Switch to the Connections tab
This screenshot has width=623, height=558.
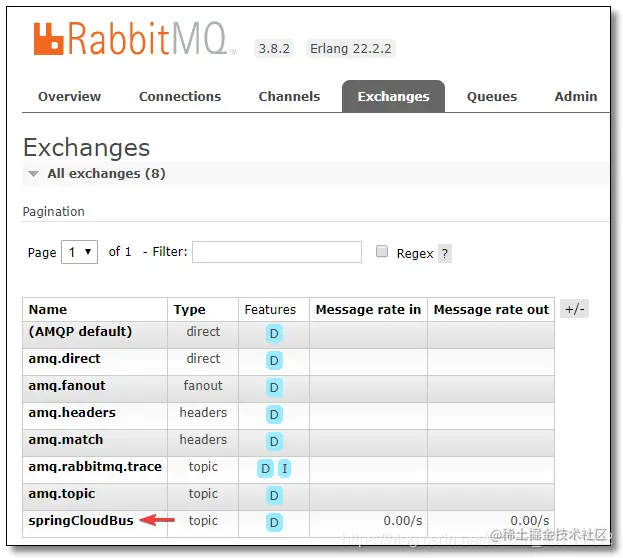[180, 97]
